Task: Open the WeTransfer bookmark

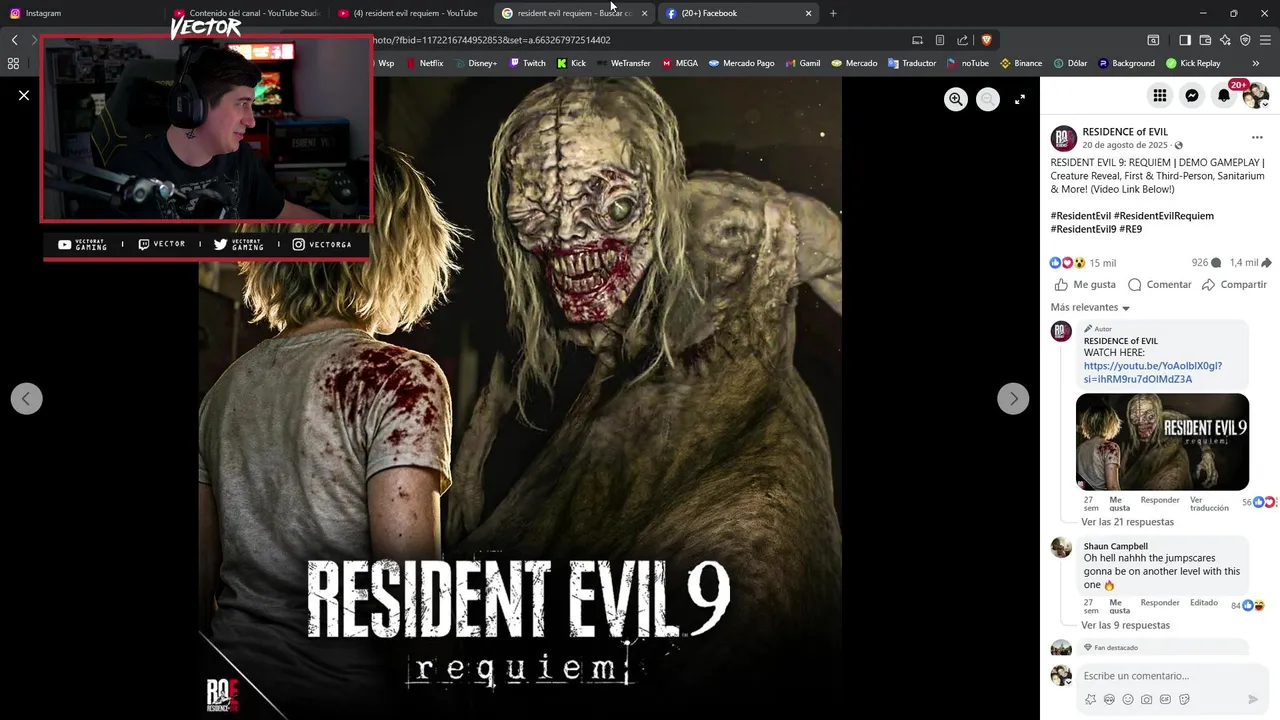Action: click(x=623, y=63)
